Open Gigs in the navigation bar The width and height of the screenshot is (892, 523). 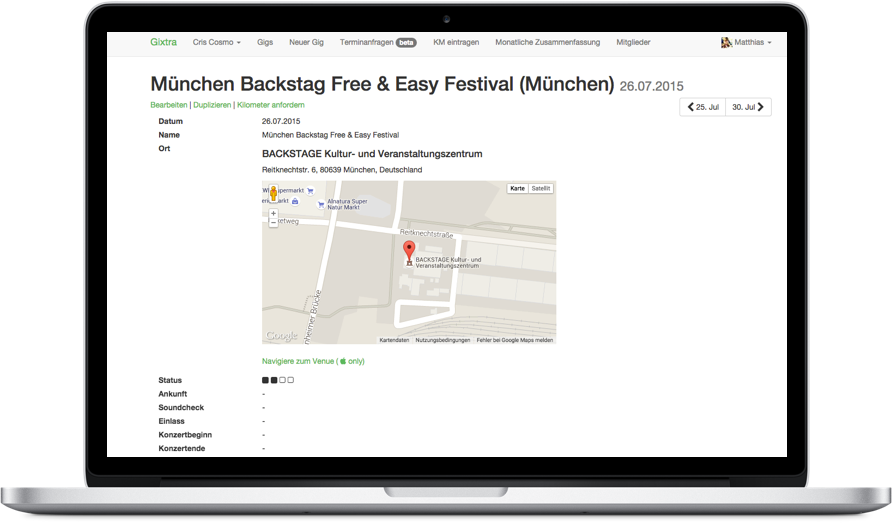265,43
